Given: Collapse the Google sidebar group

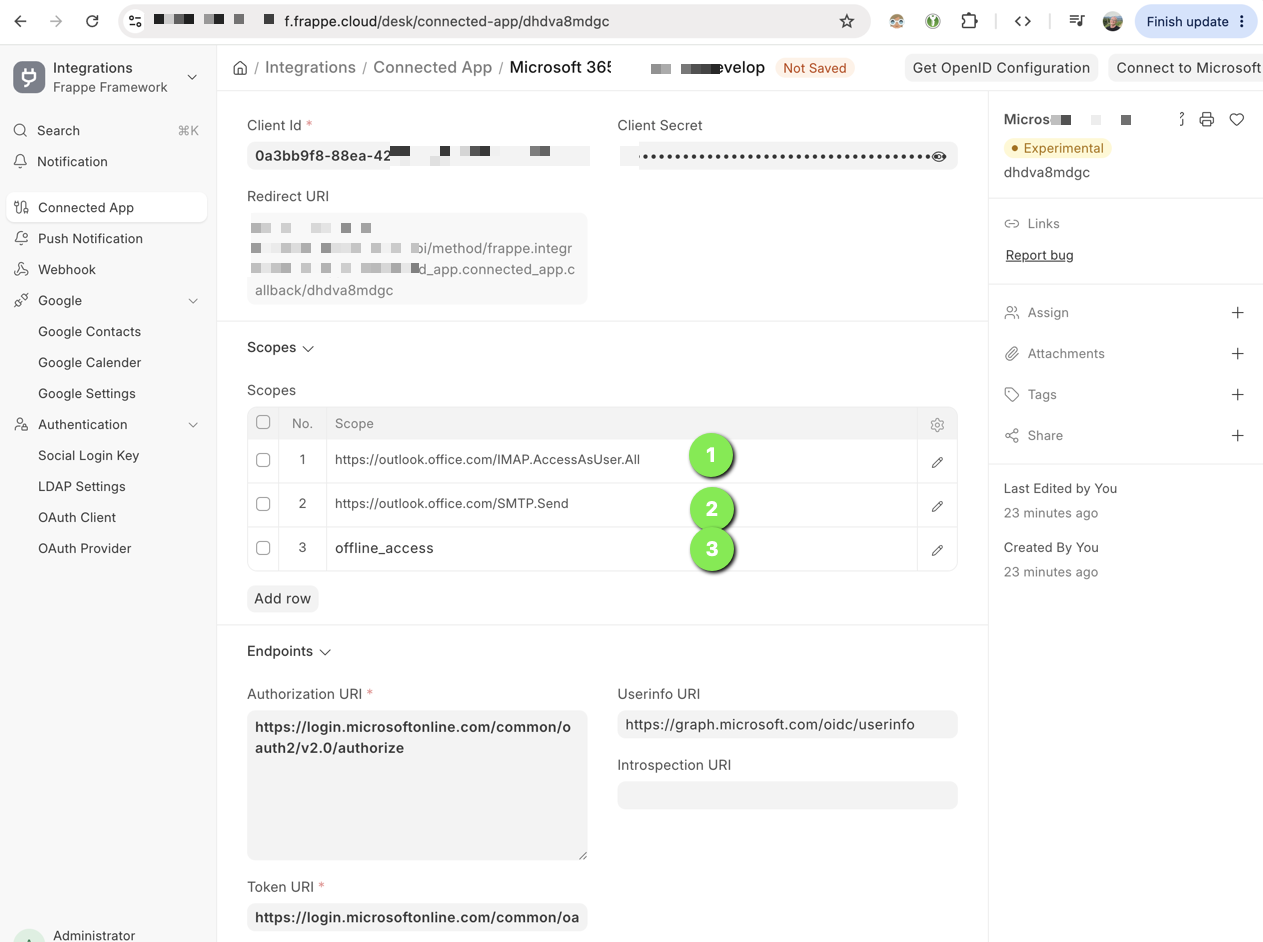Looking at the screenshot, I should click(x=193, y=301).
